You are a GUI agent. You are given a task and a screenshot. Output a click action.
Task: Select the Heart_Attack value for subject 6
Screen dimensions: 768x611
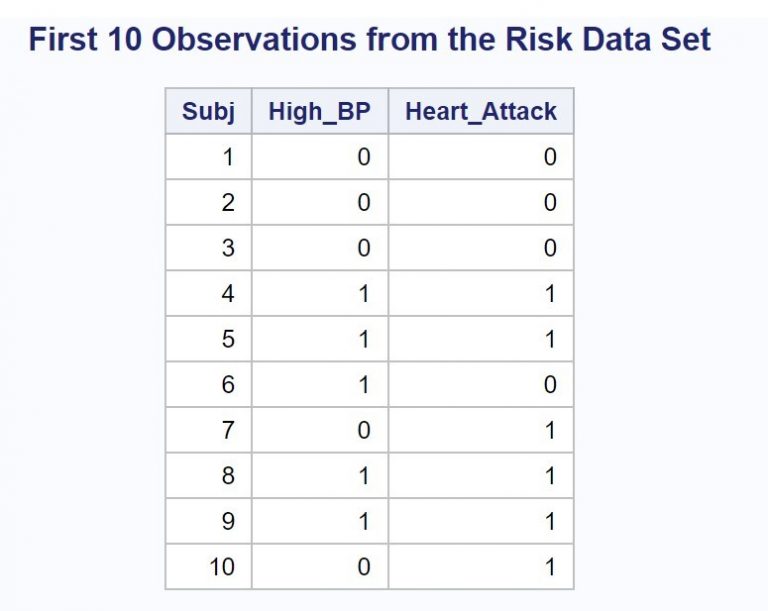click(x=550, y=385)
